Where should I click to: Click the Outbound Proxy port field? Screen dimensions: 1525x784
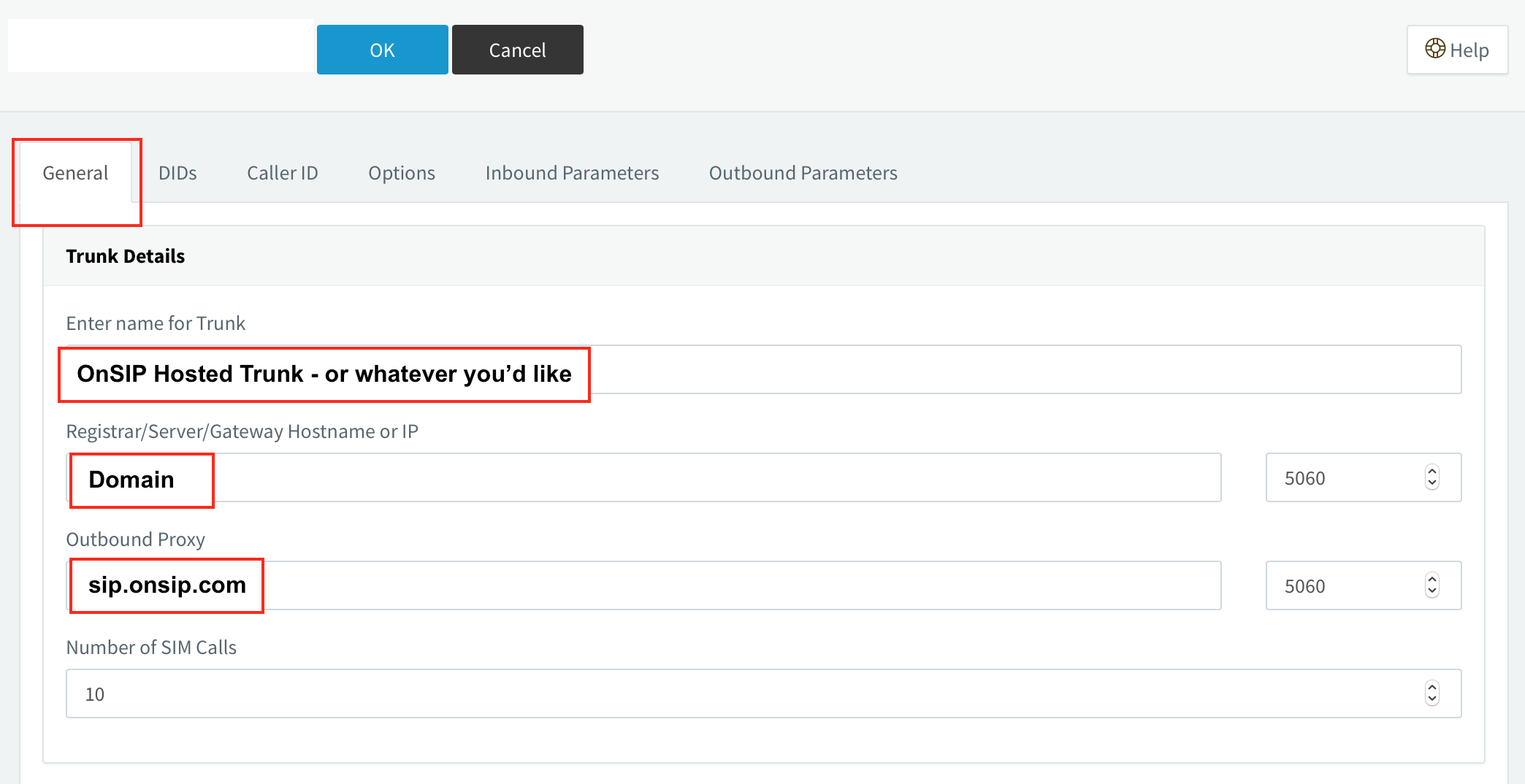[x=1364, y=585]
